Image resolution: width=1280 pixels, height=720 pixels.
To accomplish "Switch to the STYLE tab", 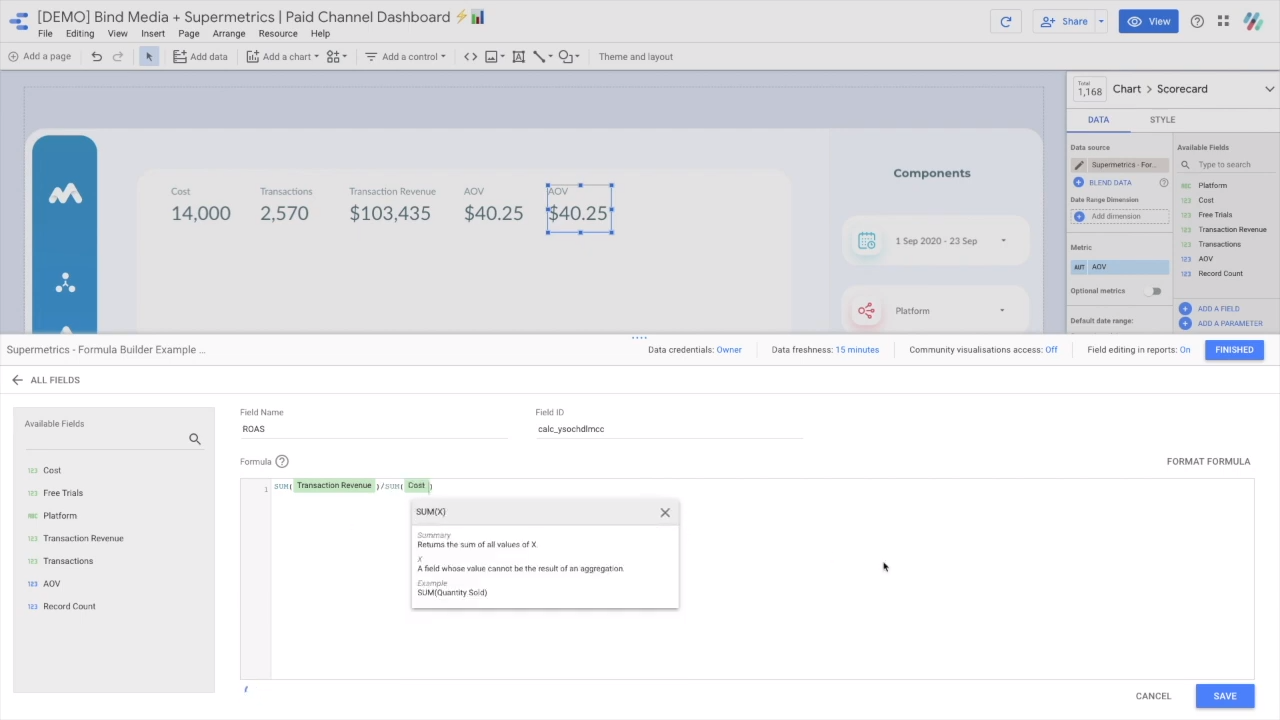I will (x=1162, y=120).
